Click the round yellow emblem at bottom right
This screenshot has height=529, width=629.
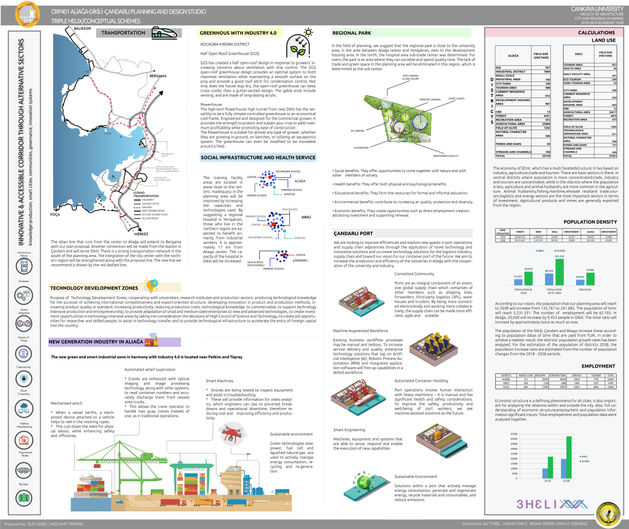coord(608,513)
